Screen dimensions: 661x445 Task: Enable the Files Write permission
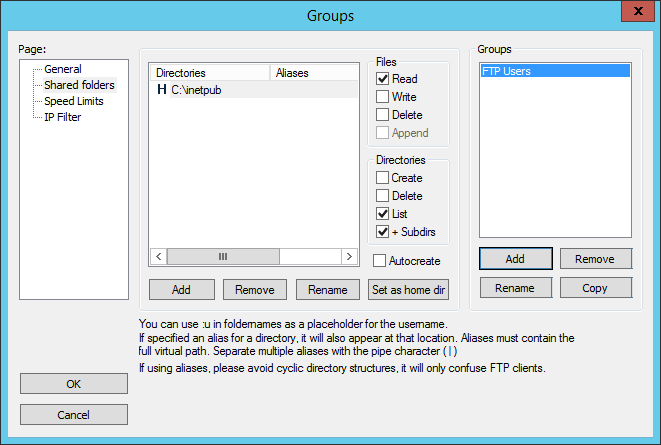pyautogui.click(x=382, y=97)
